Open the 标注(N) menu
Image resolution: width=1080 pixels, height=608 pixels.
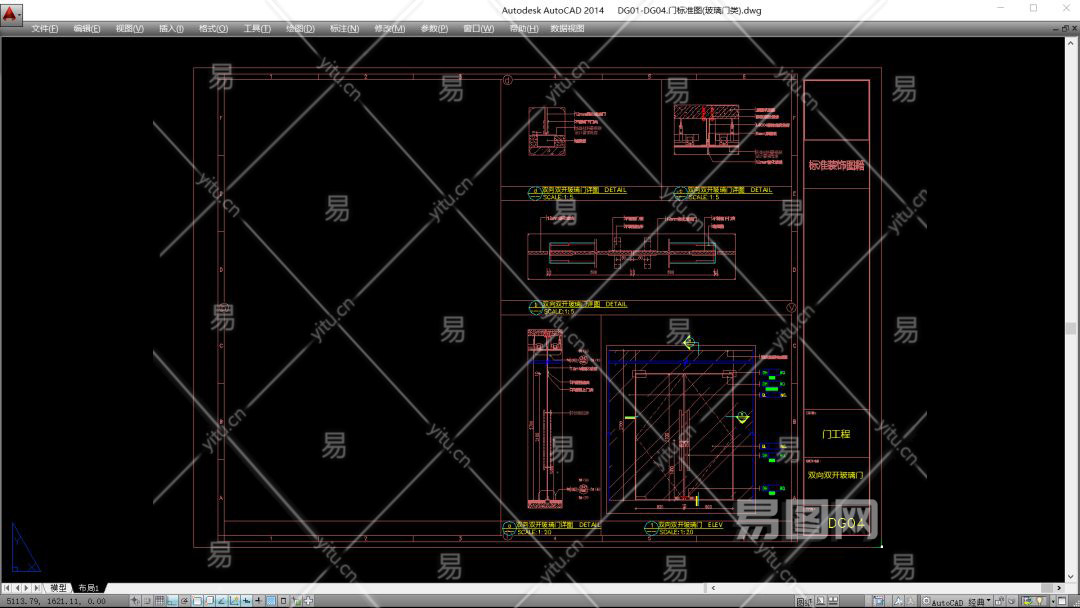(344, 28)
